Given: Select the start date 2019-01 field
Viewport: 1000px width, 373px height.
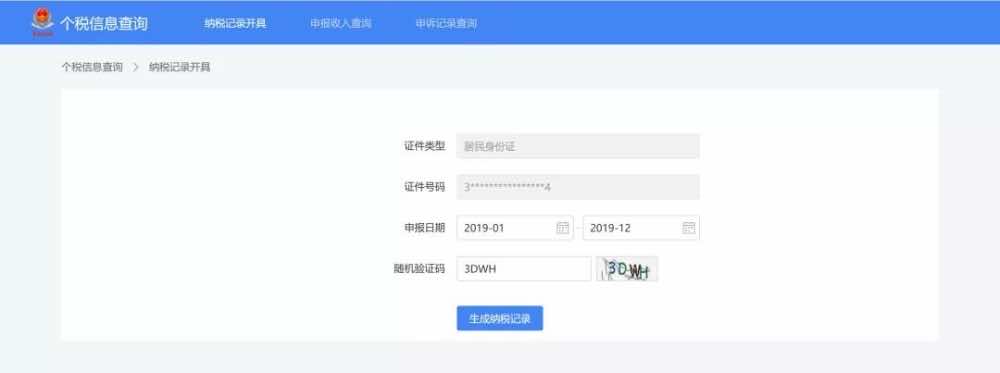Looking at the screenshot, I should pyautogui.click(x=515, y=228).
